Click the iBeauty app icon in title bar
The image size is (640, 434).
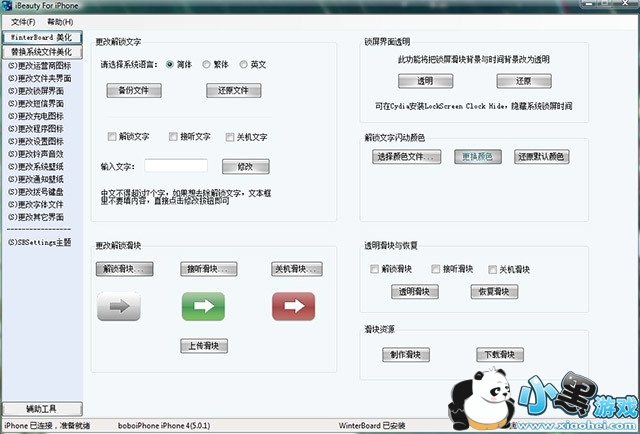coord(7,6)
